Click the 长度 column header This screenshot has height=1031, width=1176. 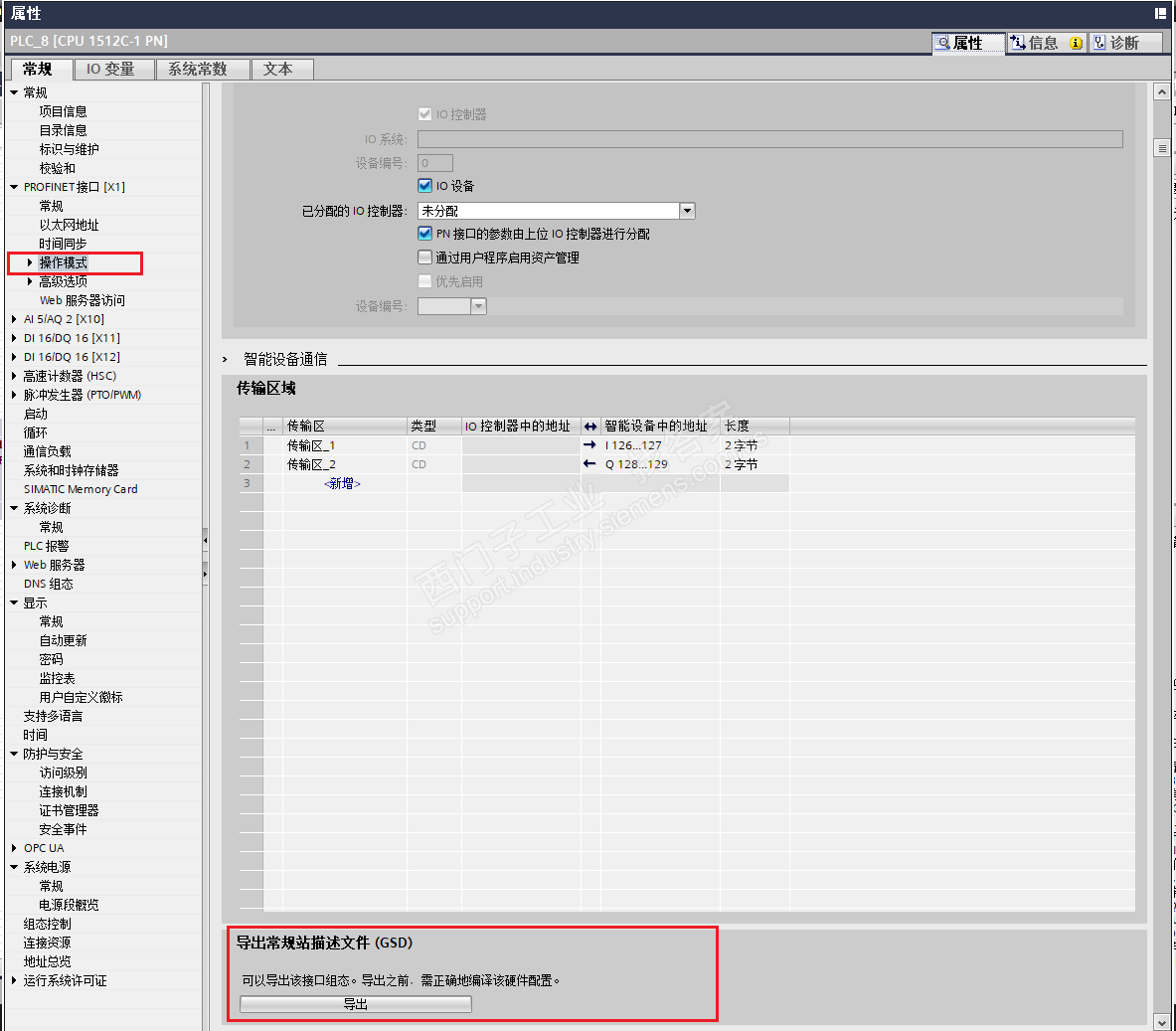point(755,427)
